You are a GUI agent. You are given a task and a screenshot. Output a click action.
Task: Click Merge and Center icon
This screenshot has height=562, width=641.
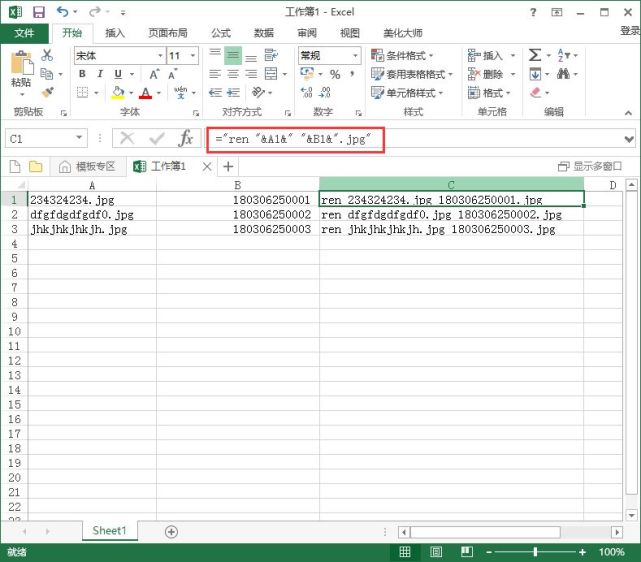[x=271, y=74]
